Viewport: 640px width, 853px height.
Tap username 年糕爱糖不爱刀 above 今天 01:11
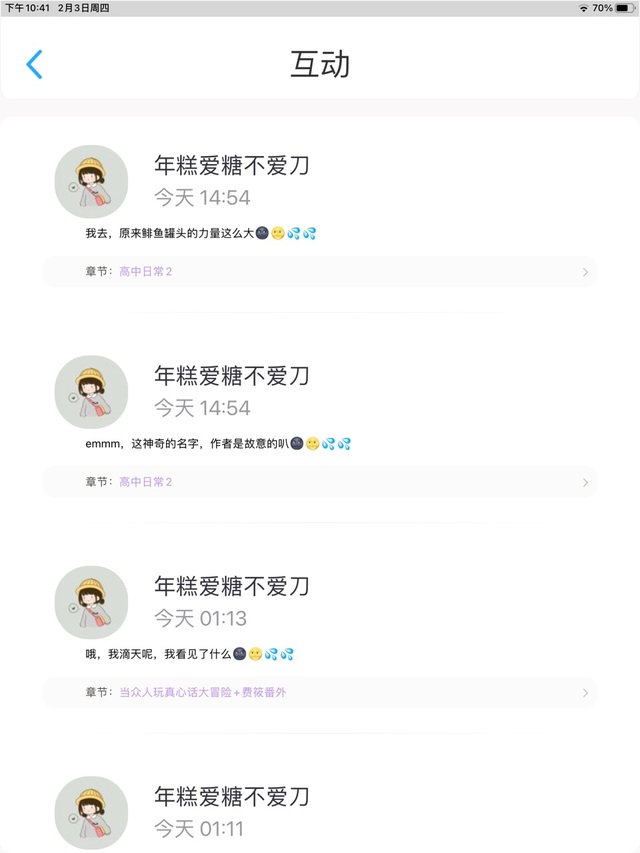click(231, 796)
